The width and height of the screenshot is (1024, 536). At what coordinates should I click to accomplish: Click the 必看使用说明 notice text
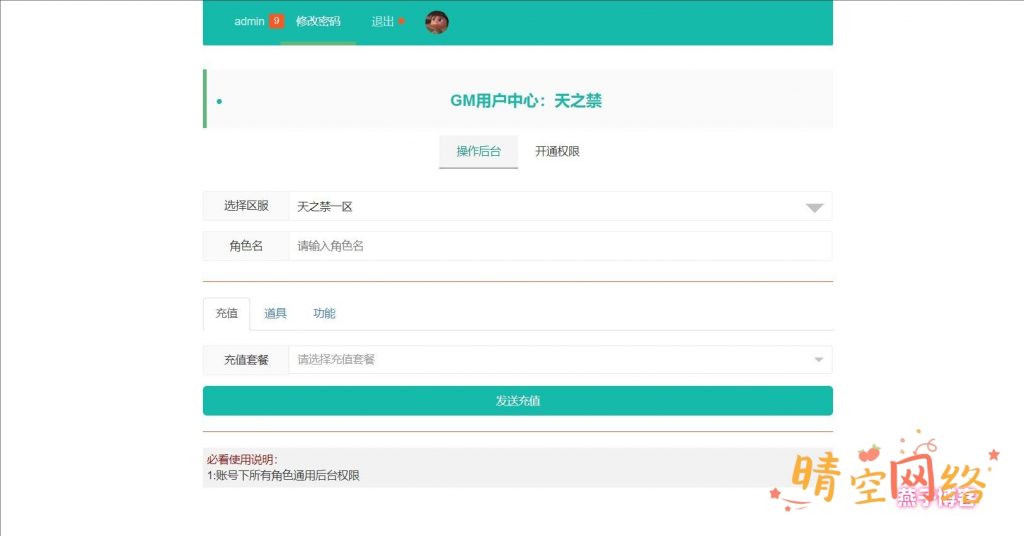point(242,460)
